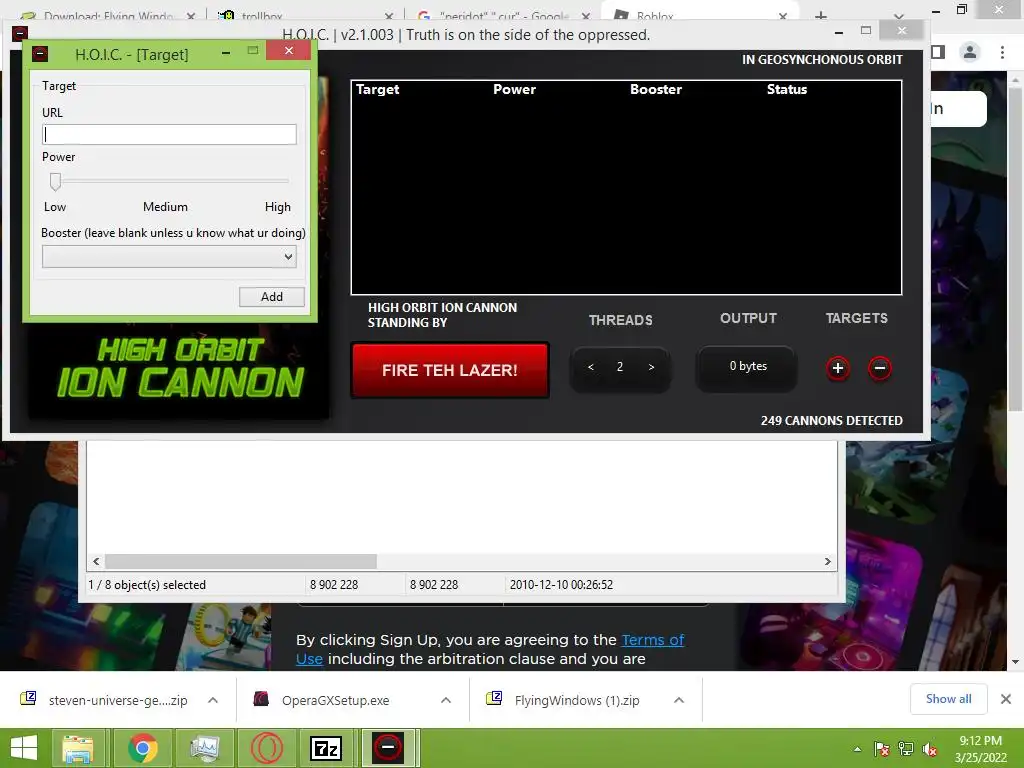Click the Power column header
This screenshot has height=768, width=1024.
514,89
